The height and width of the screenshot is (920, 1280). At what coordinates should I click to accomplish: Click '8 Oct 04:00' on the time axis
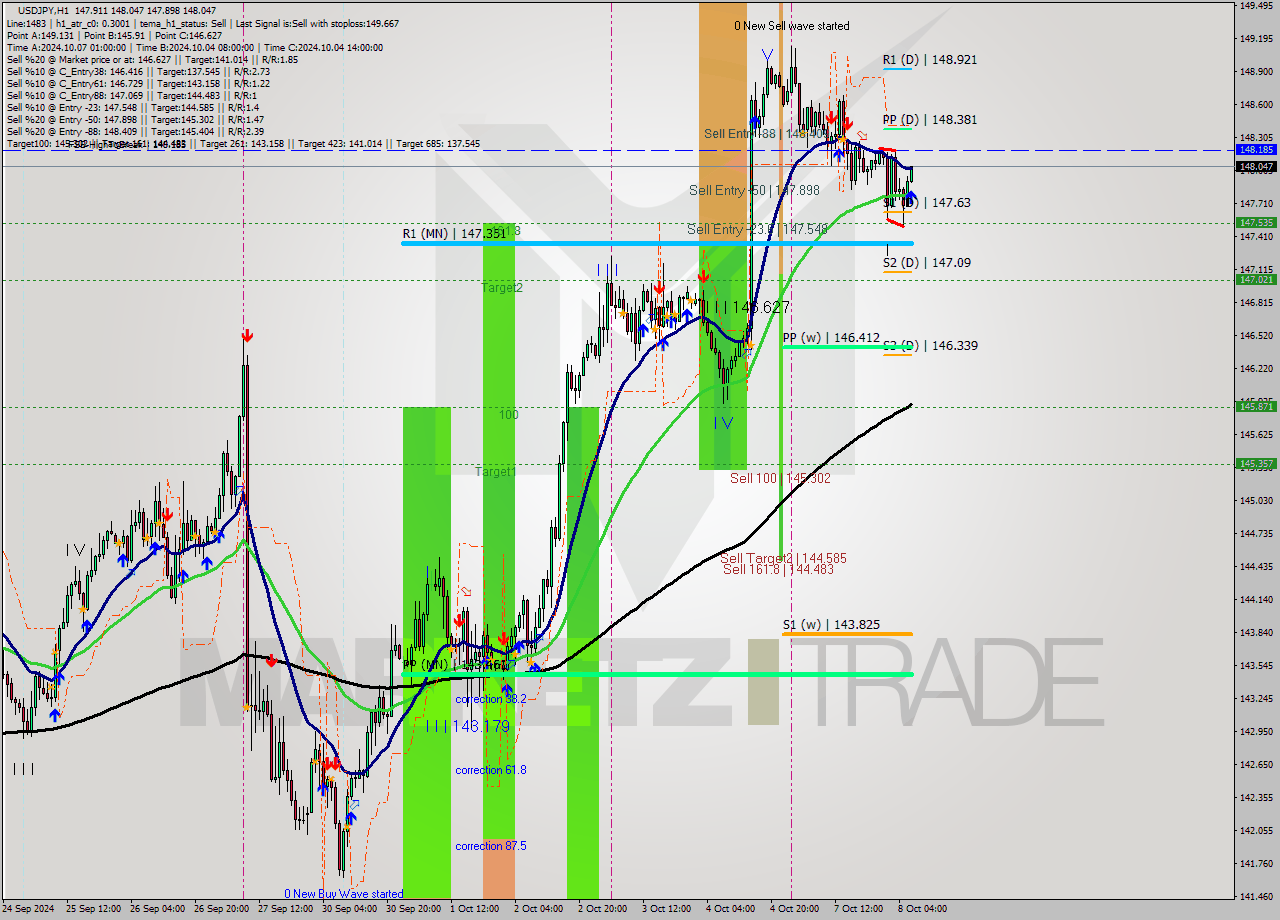click(x=921, y=909)
